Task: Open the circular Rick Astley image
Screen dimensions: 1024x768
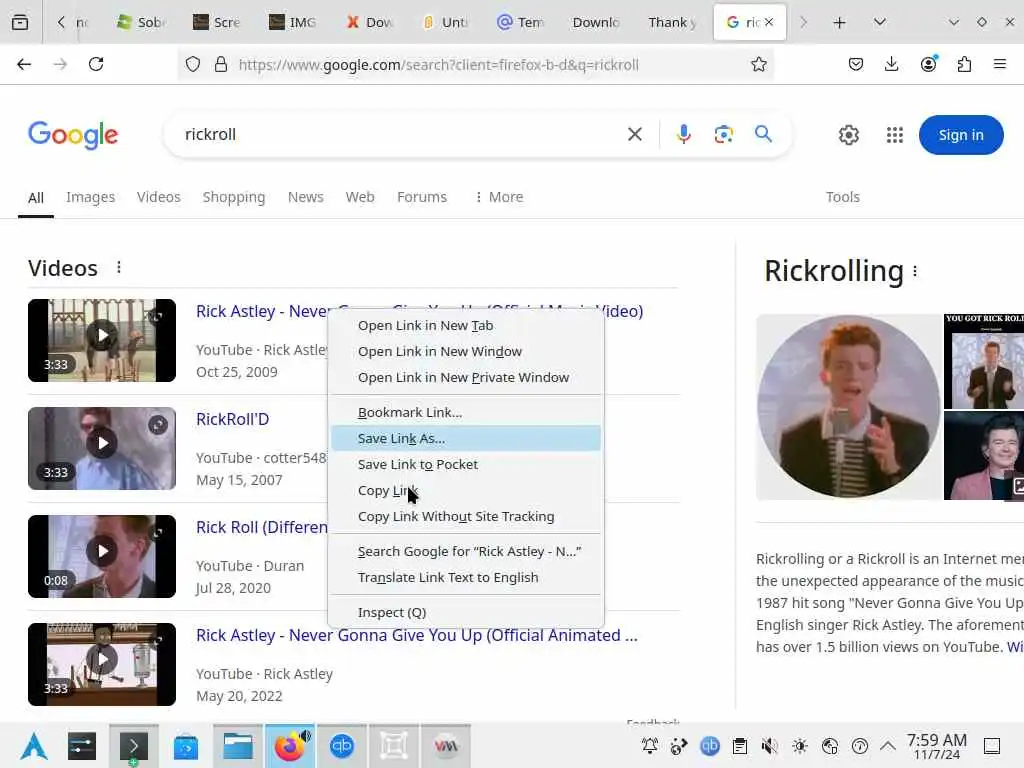Action: pyautogui.click(x=849, y=407)
